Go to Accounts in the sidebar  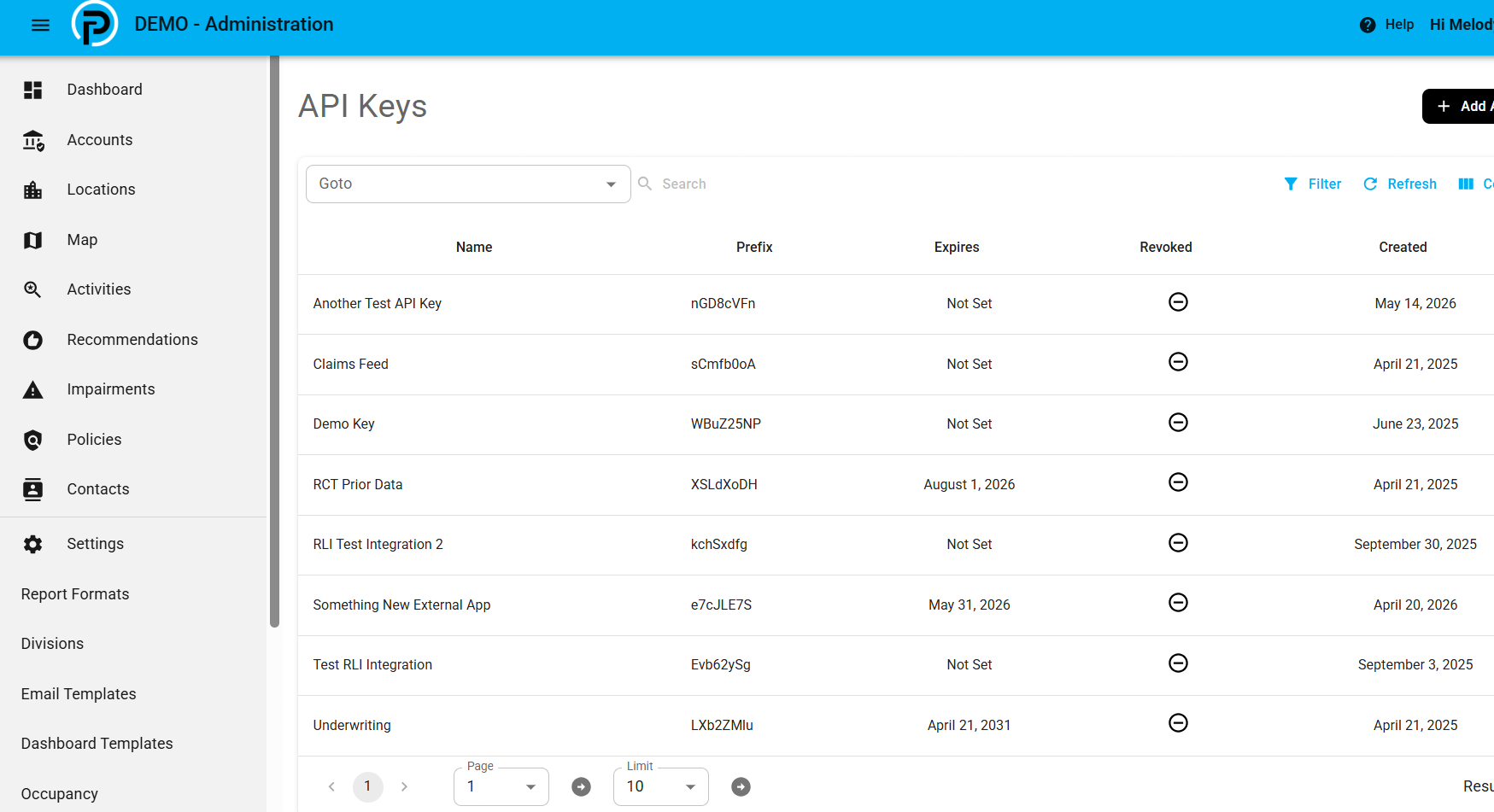tap(100, 140)
